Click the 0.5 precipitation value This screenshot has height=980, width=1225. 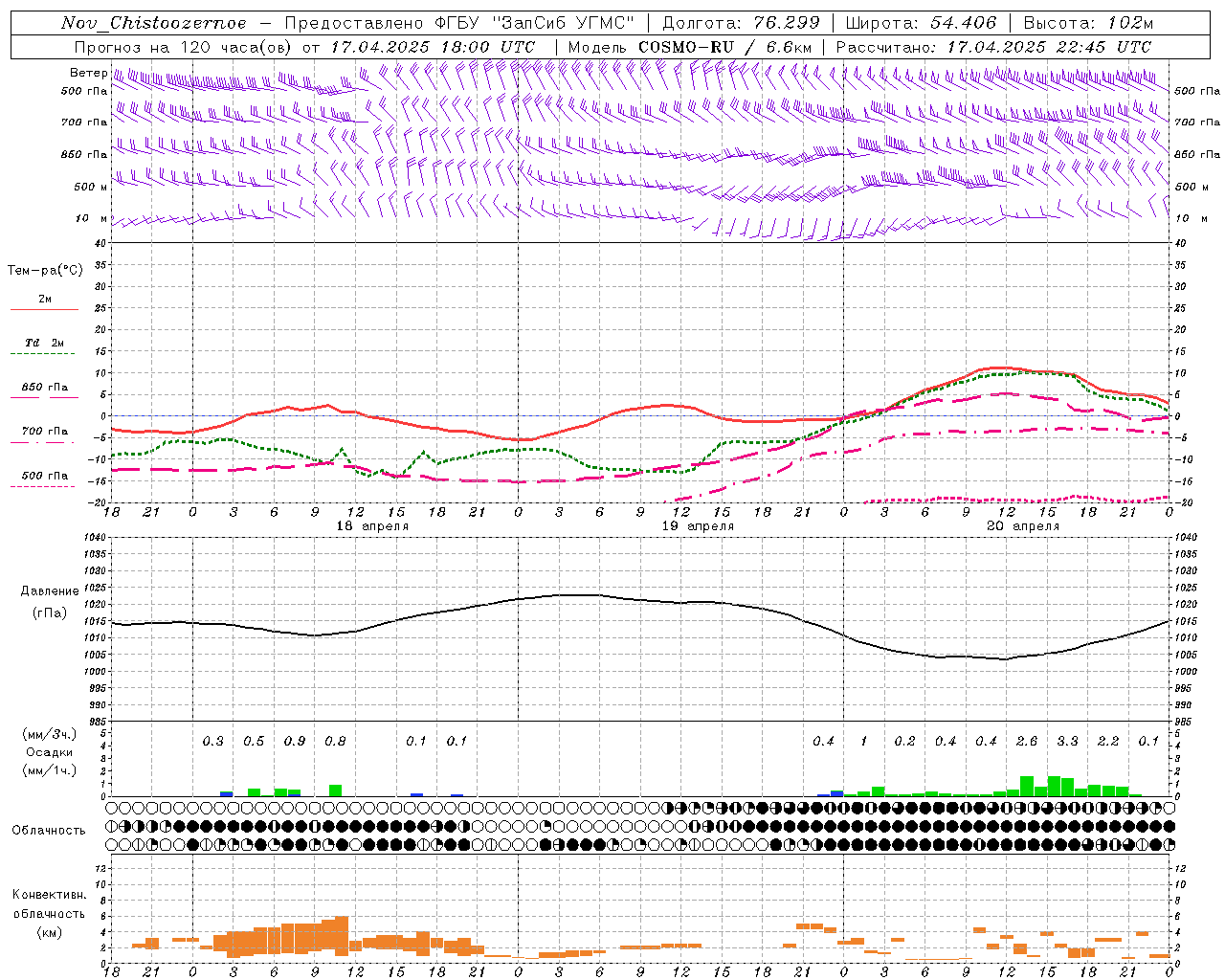254,742
